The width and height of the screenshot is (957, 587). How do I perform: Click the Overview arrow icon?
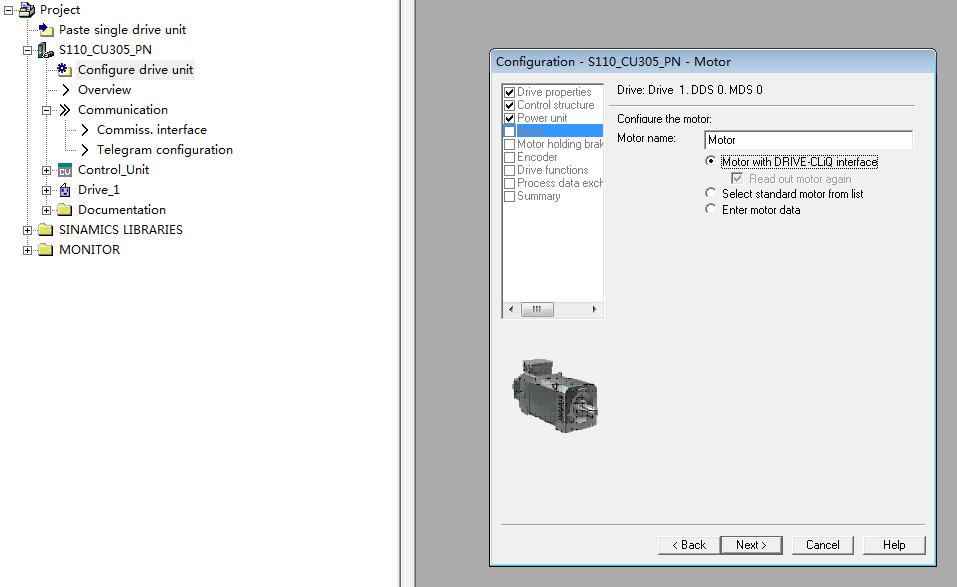click(65, 90)
